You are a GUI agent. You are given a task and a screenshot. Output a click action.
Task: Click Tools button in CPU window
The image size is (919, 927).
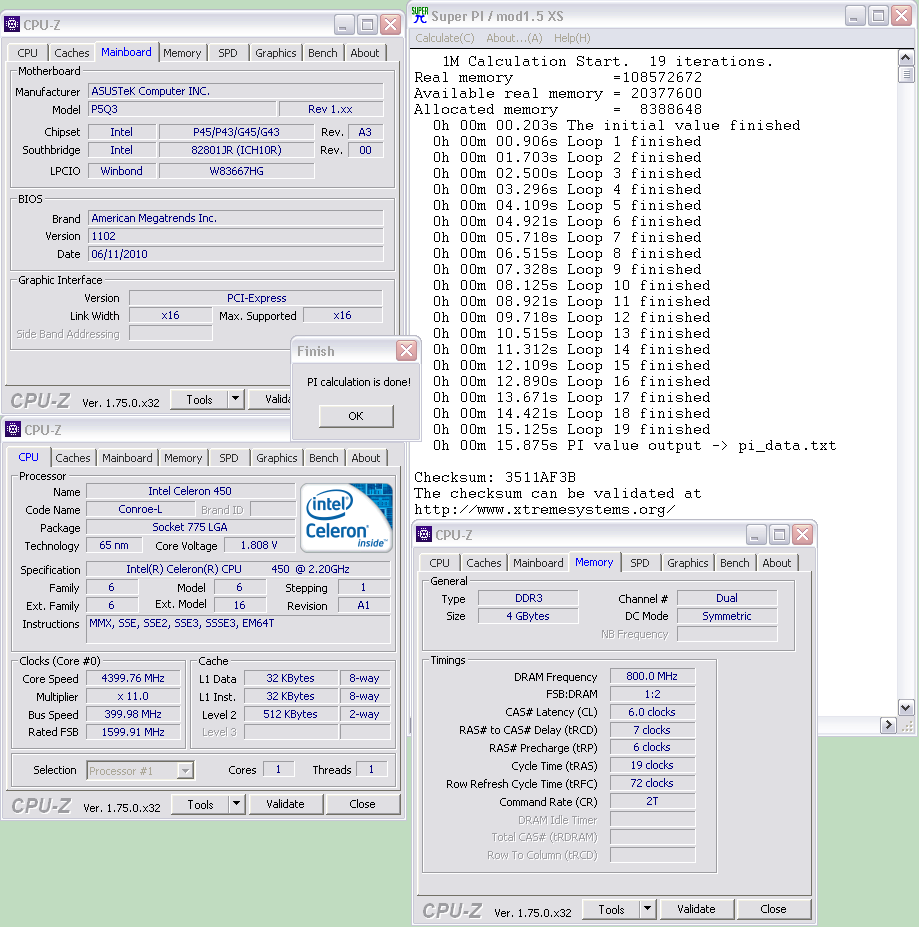coord(200,805)
